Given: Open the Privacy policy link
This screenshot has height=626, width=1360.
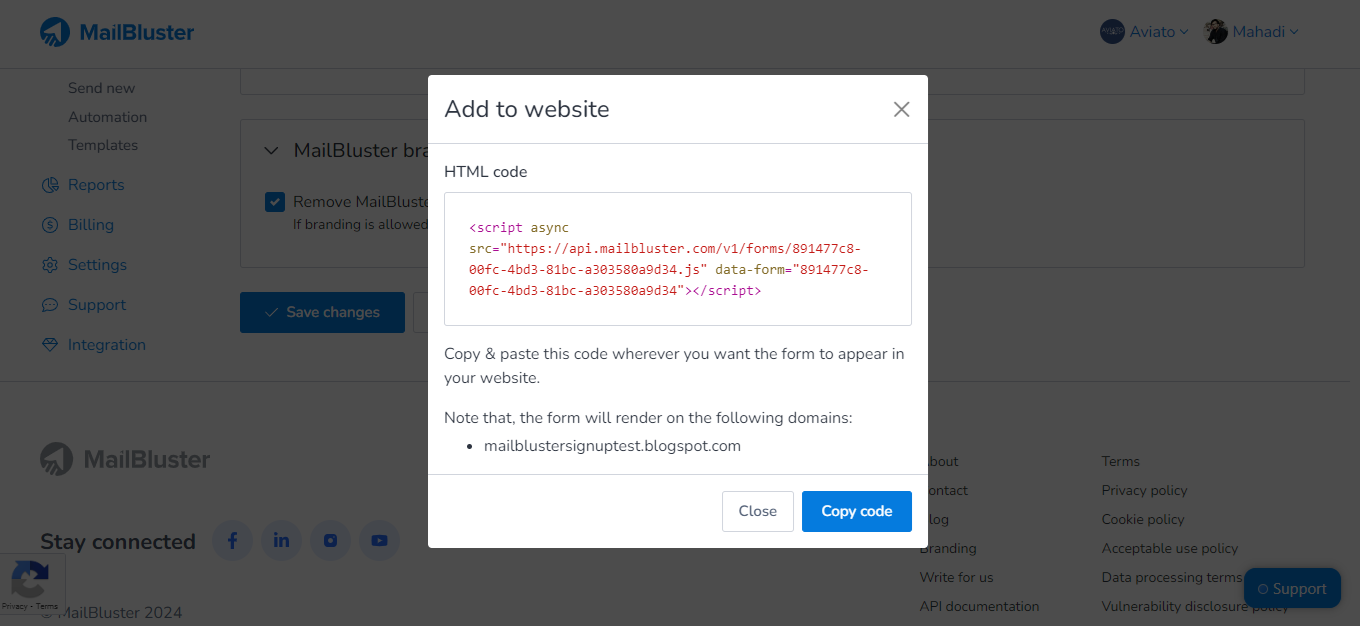Looking at the screenshot, I should click(1144, 490).
